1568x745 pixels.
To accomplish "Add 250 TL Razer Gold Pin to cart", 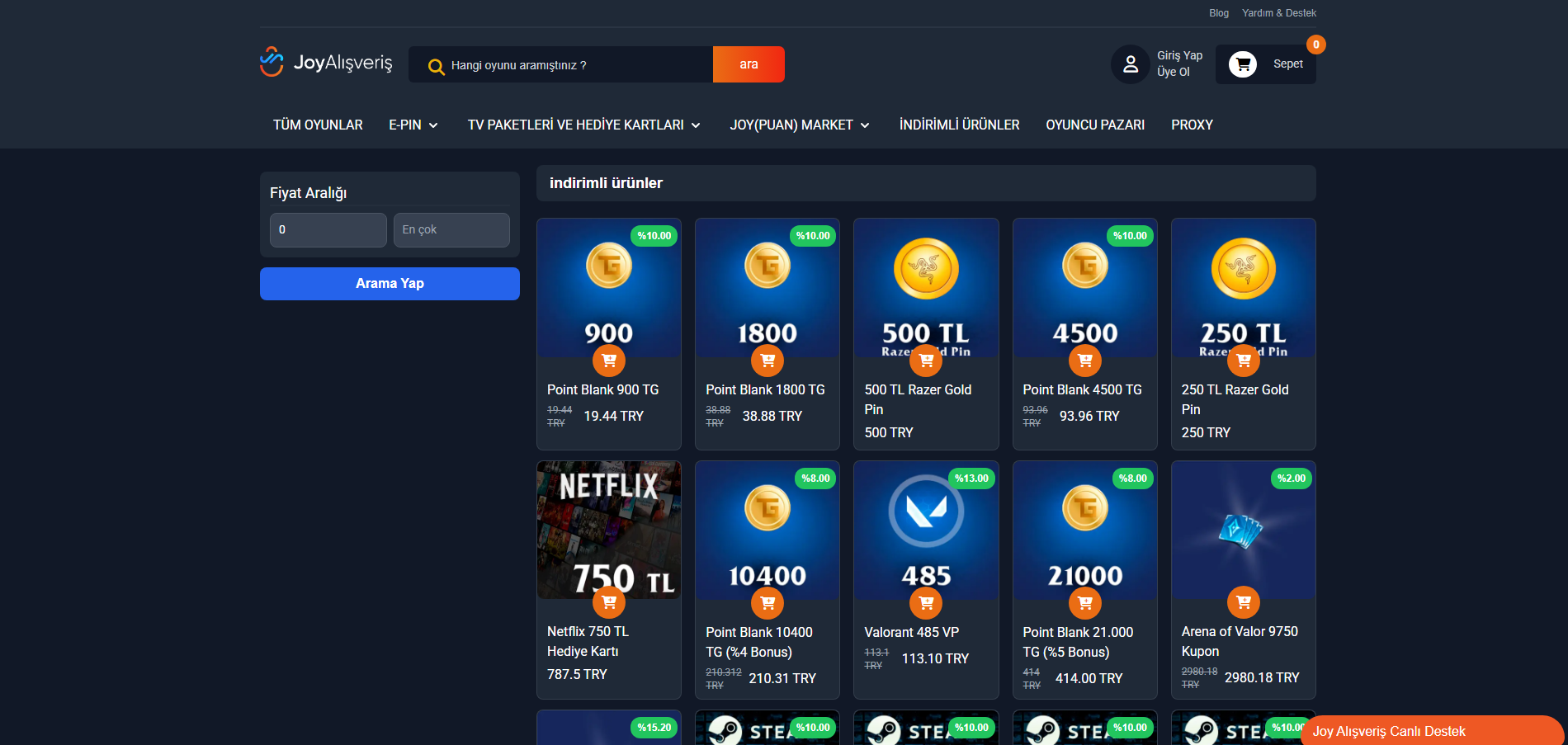I will (x=1244, y=361).
